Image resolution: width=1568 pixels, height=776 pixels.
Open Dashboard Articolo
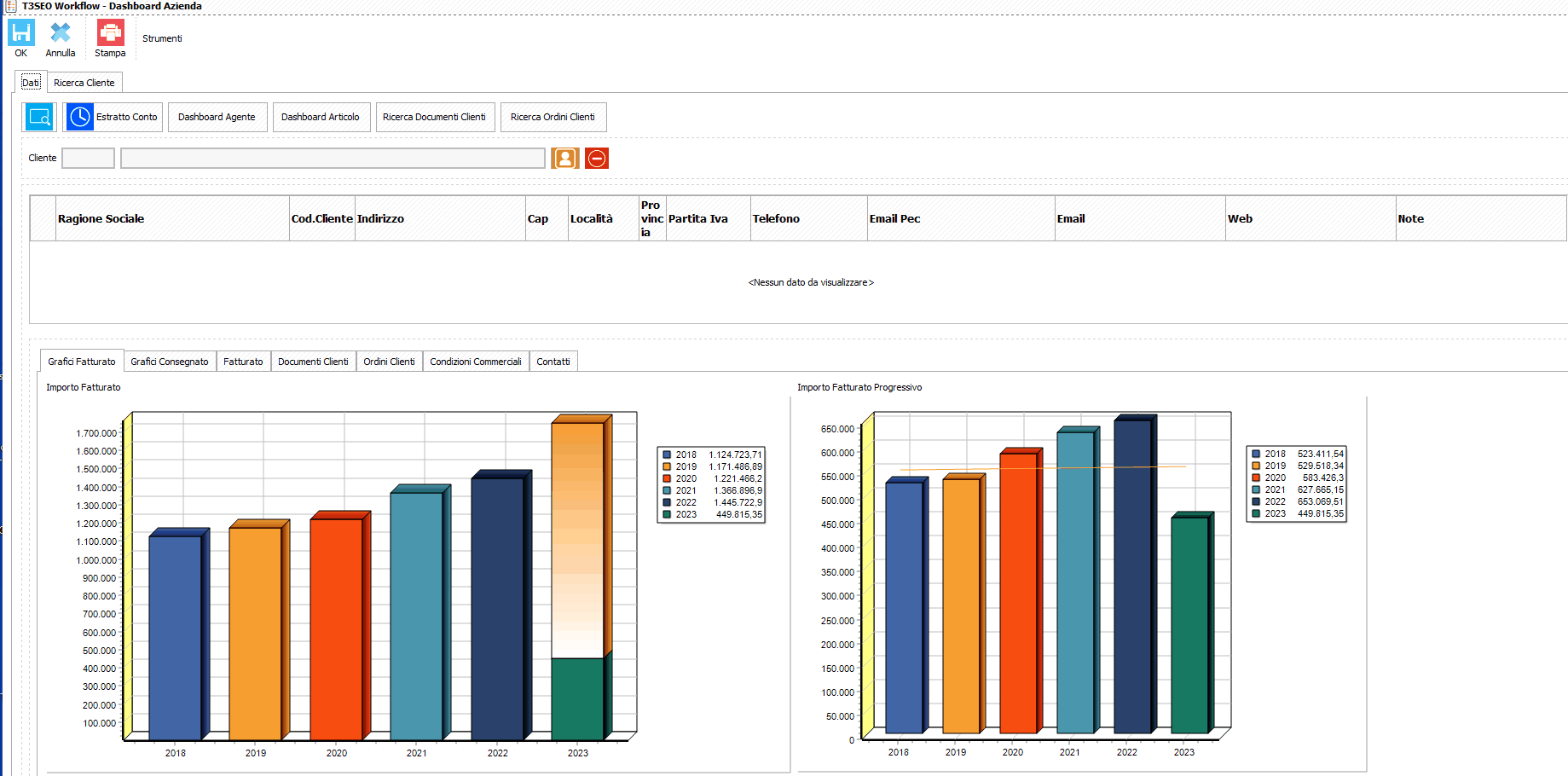321,117
